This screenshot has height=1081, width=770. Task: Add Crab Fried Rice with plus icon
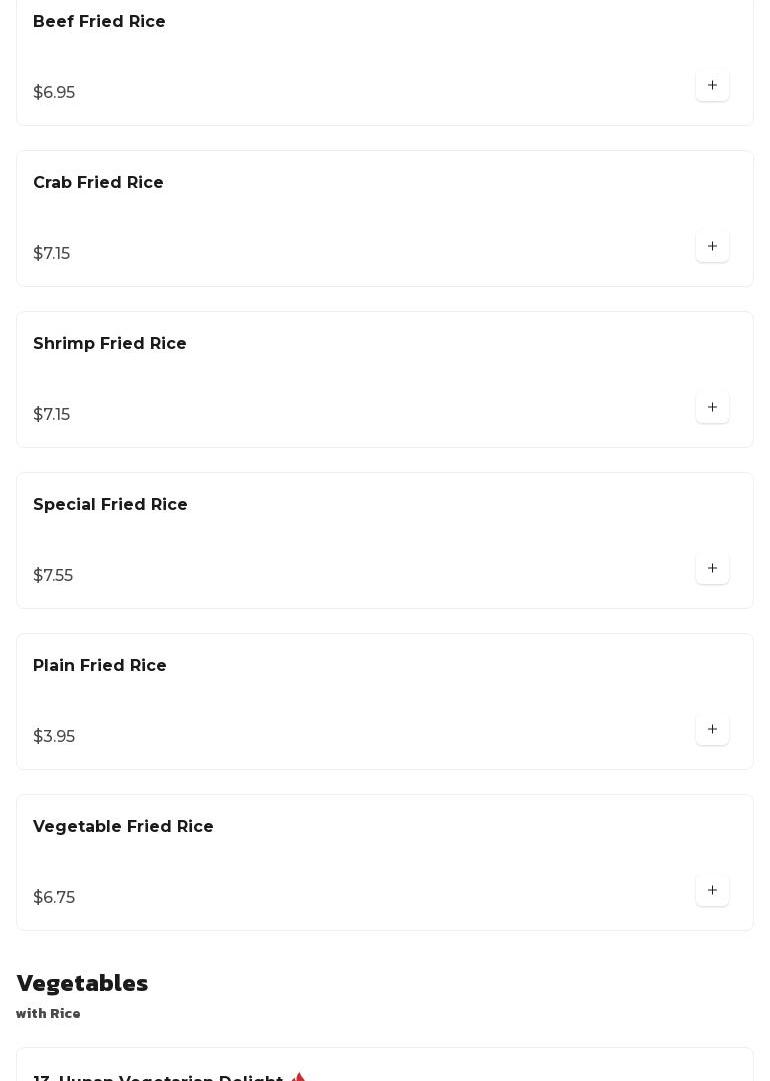point(712,247)
